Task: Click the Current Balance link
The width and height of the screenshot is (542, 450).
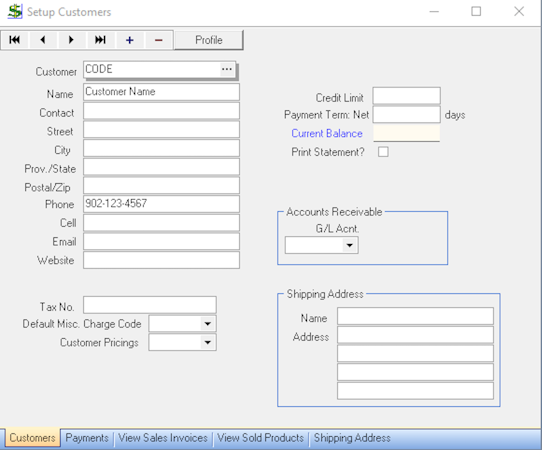Action: click(327, 133)
